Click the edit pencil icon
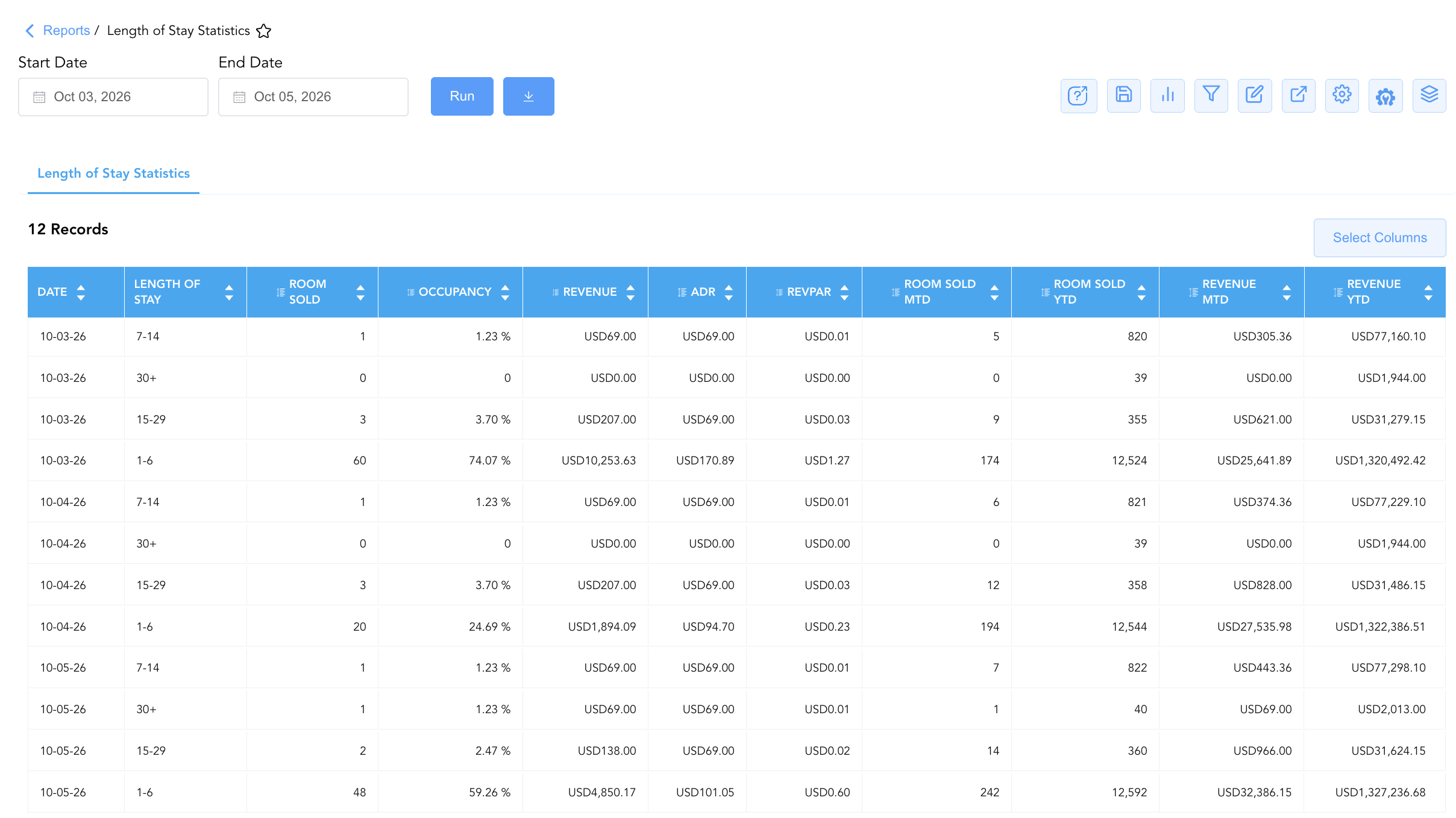The image size is (1456, 818). (1255, 96)
